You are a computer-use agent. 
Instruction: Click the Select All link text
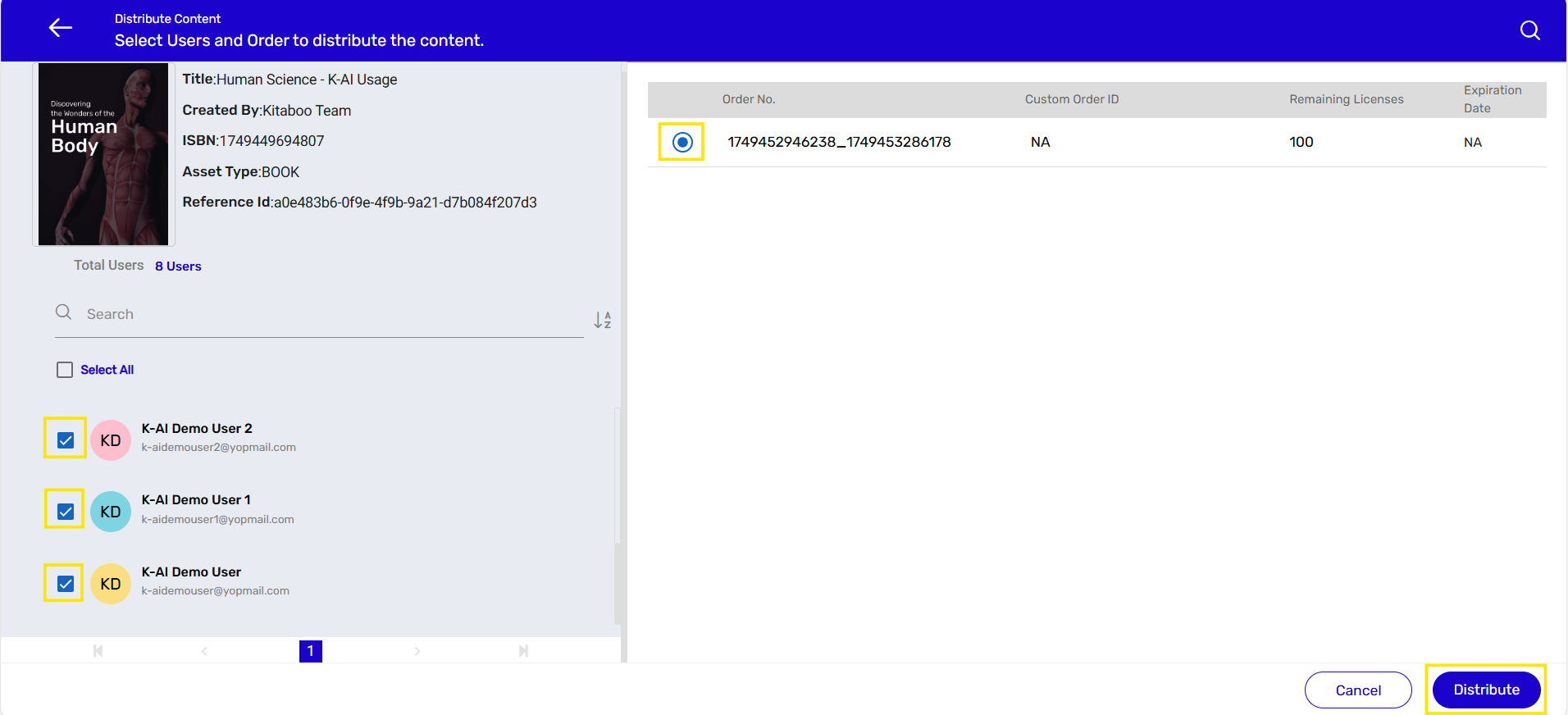point(107,370)
